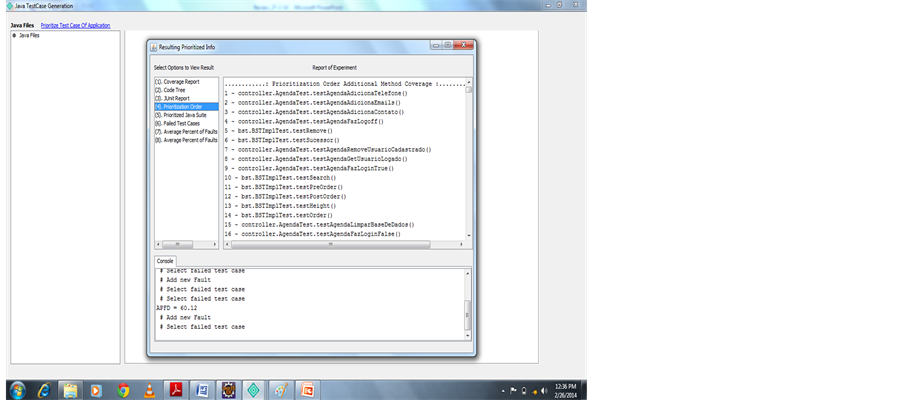Launch the media player taskbar icon
The height and width of the screenshot is (400, 902).
96,391
